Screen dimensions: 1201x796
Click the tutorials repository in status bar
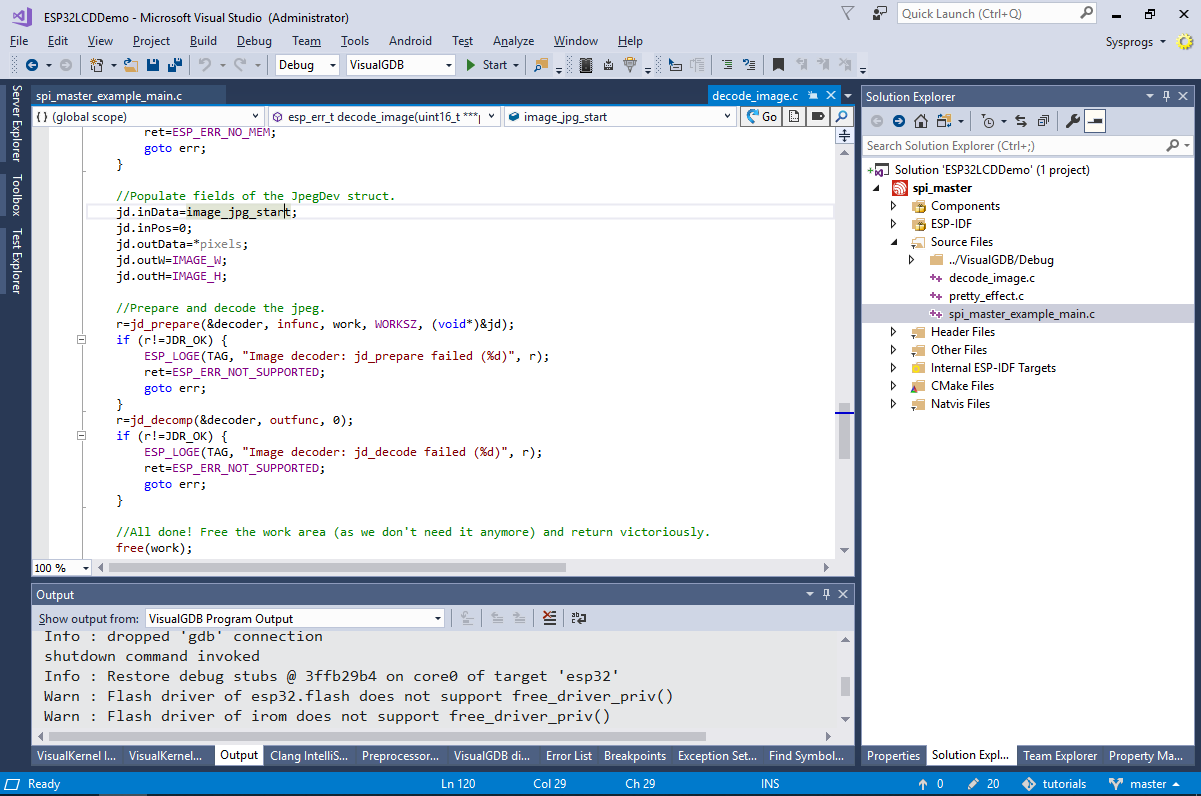point(1054,784)
